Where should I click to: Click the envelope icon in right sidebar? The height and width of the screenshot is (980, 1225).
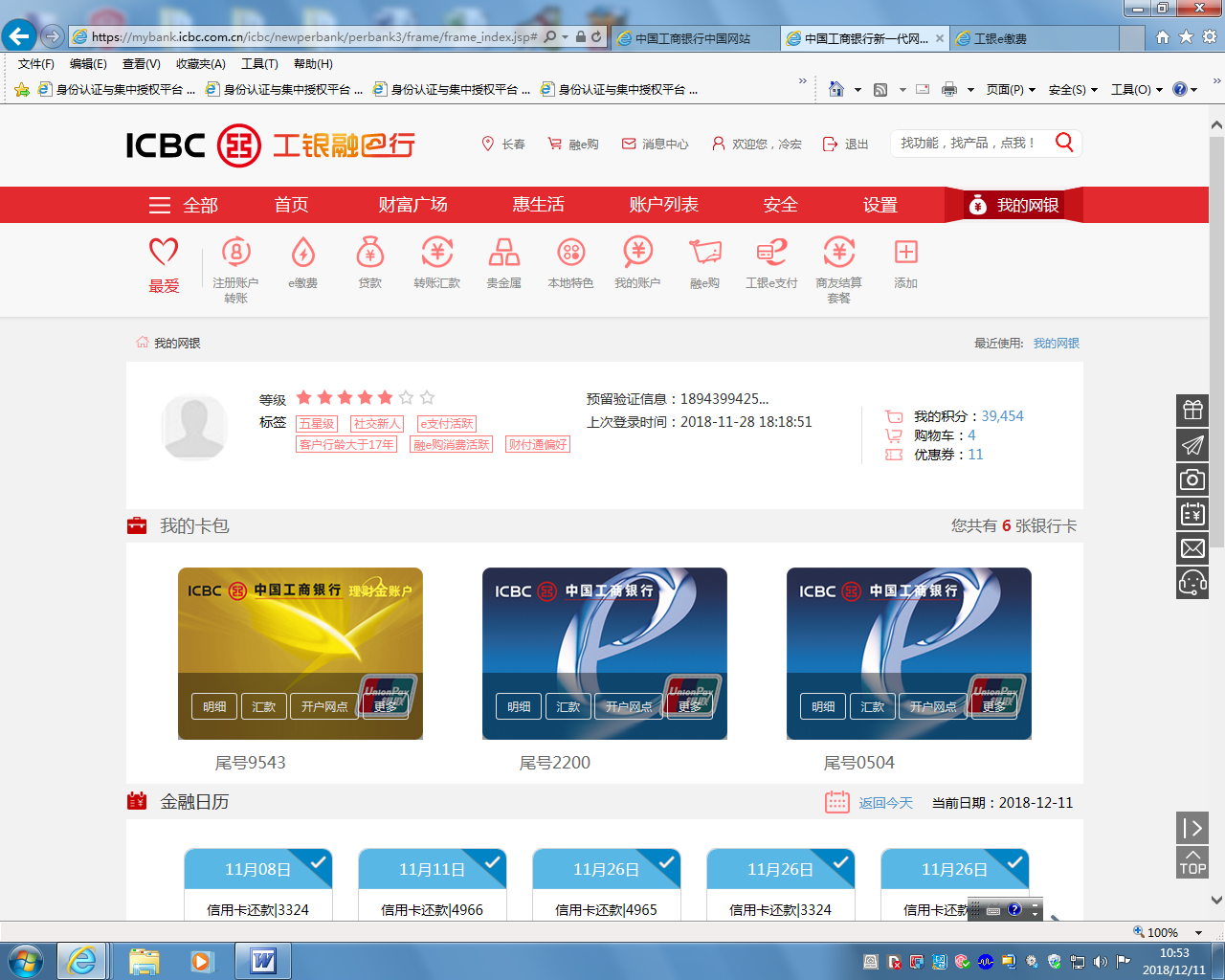(x=1192, y=547)
